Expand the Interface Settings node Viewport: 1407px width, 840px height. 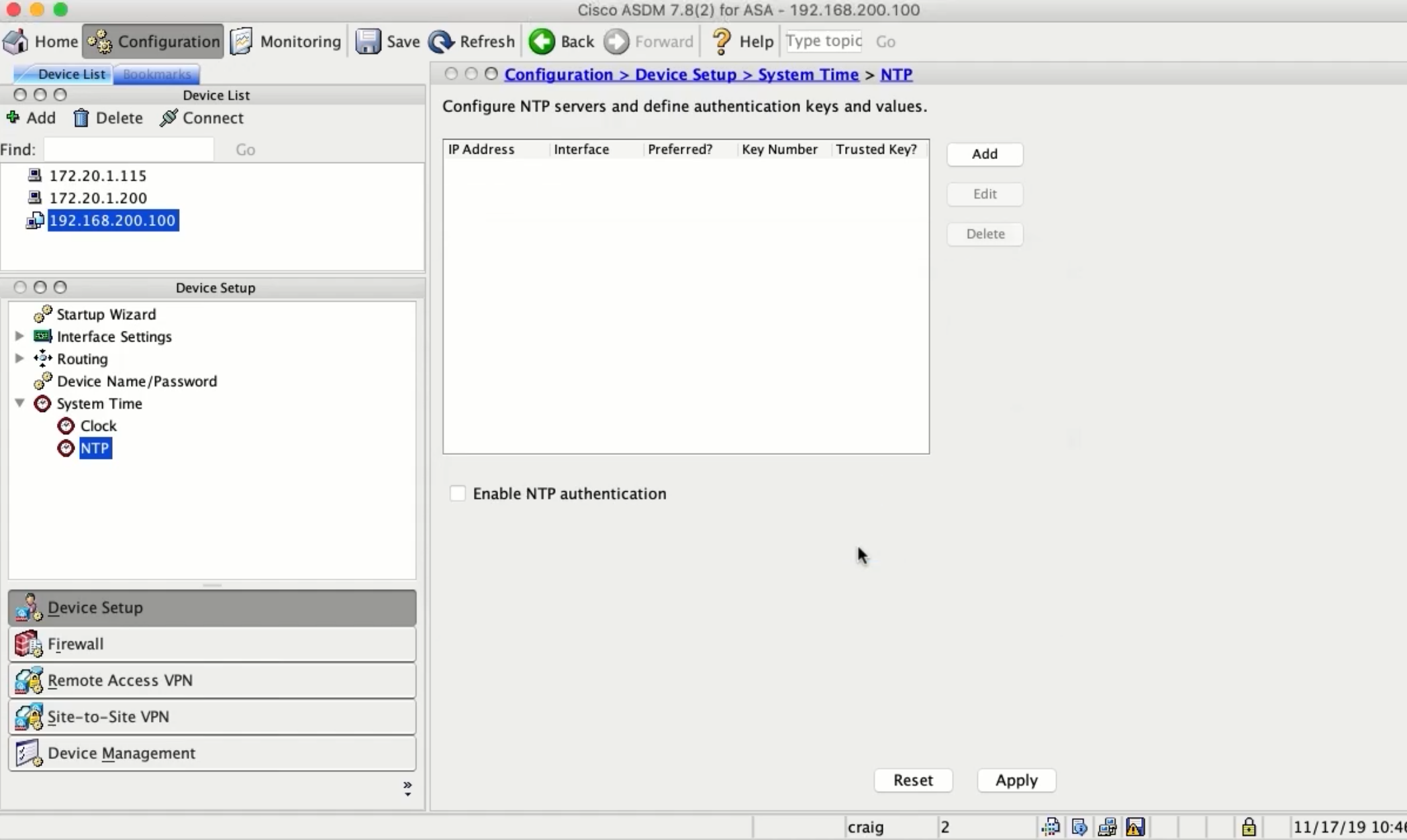tap(19, 335)
